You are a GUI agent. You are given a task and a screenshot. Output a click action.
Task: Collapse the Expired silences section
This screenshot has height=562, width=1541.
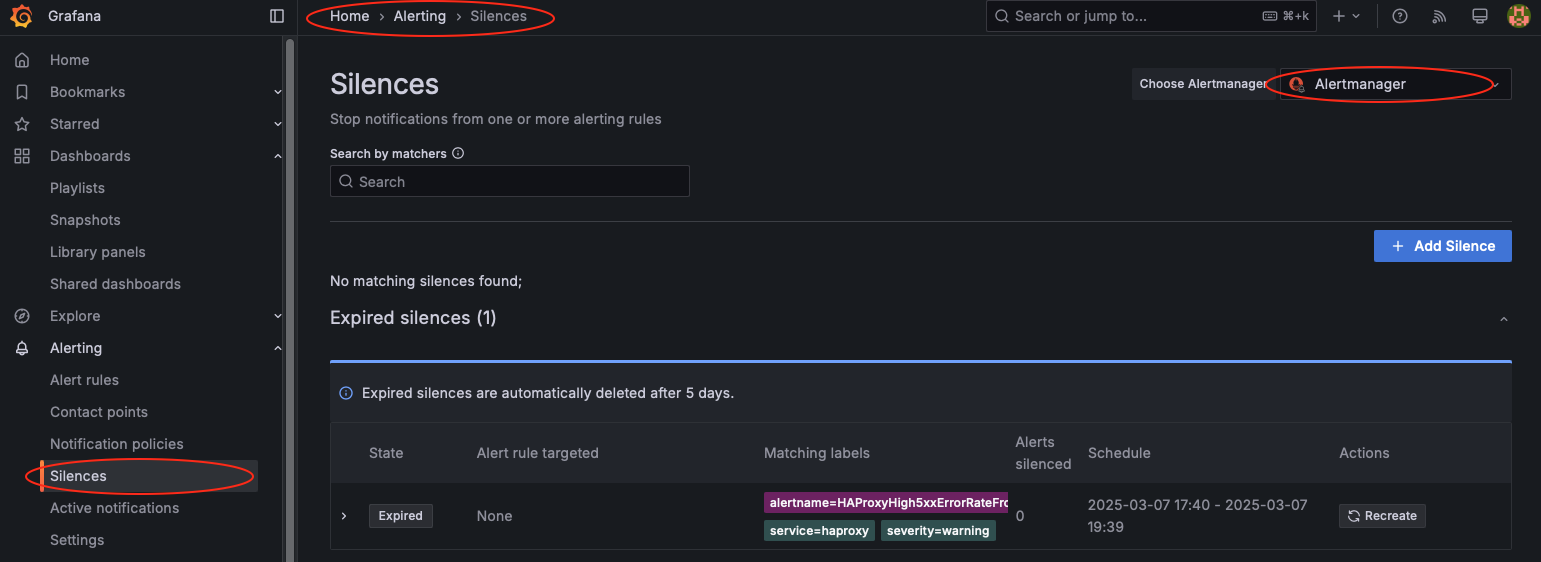coord(1504,319)
